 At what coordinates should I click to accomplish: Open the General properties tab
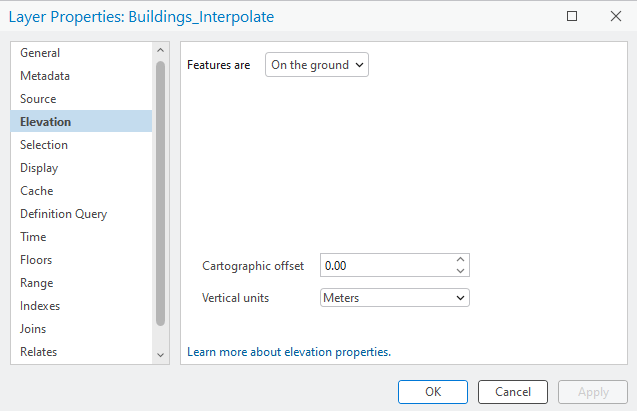click(40, 53)
